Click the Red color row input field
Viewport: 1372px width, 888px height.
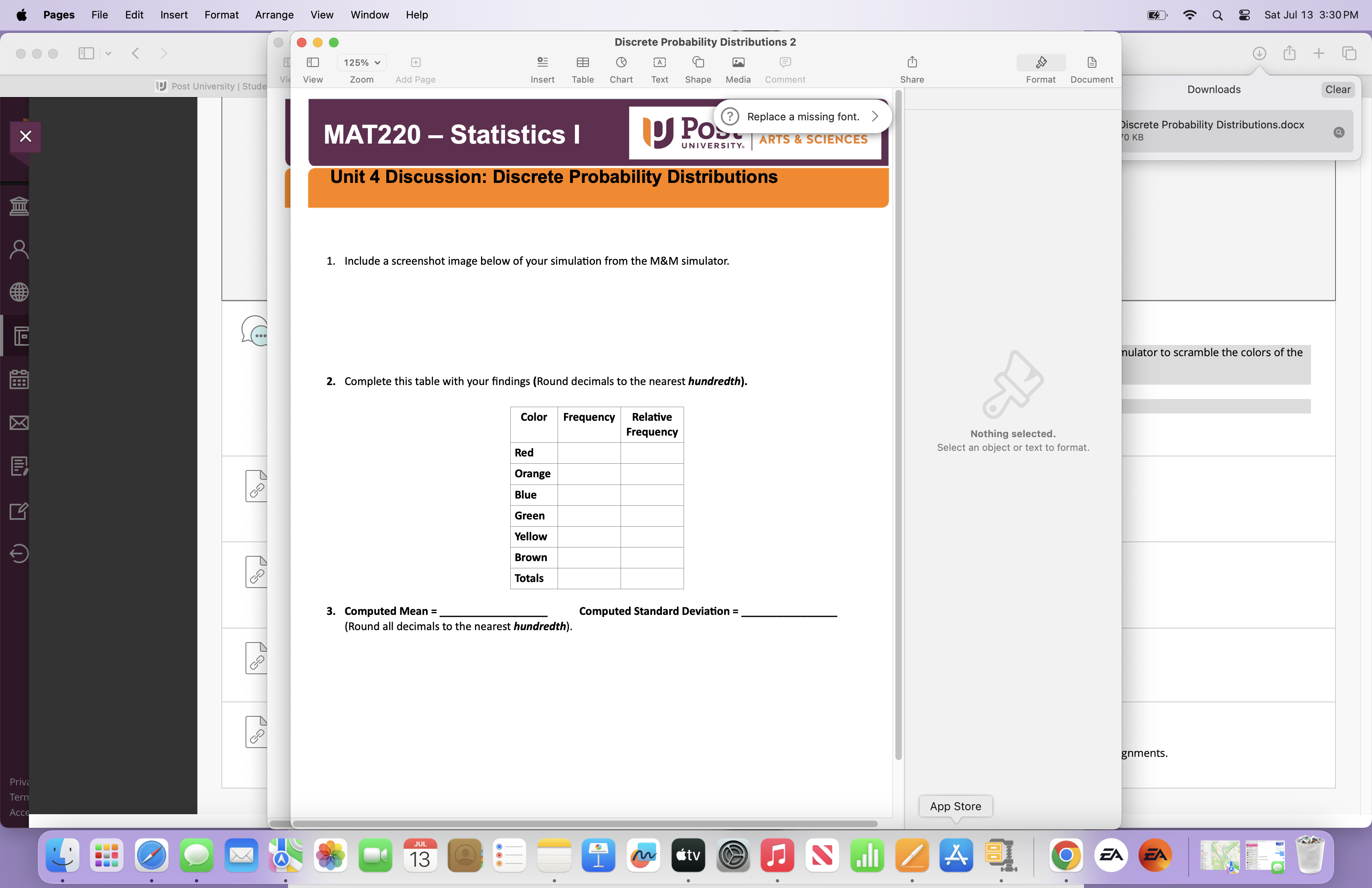tap(588, 452)
